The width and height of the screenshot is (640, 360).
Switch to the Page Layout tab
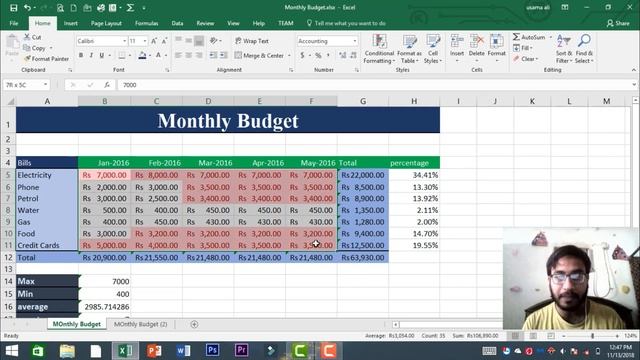[x=106, y=23]
